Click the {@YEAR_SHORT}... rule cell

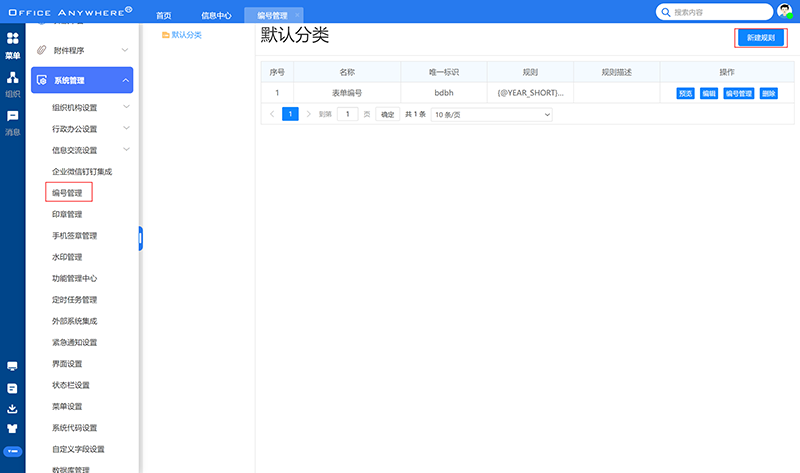click(531, 93)
